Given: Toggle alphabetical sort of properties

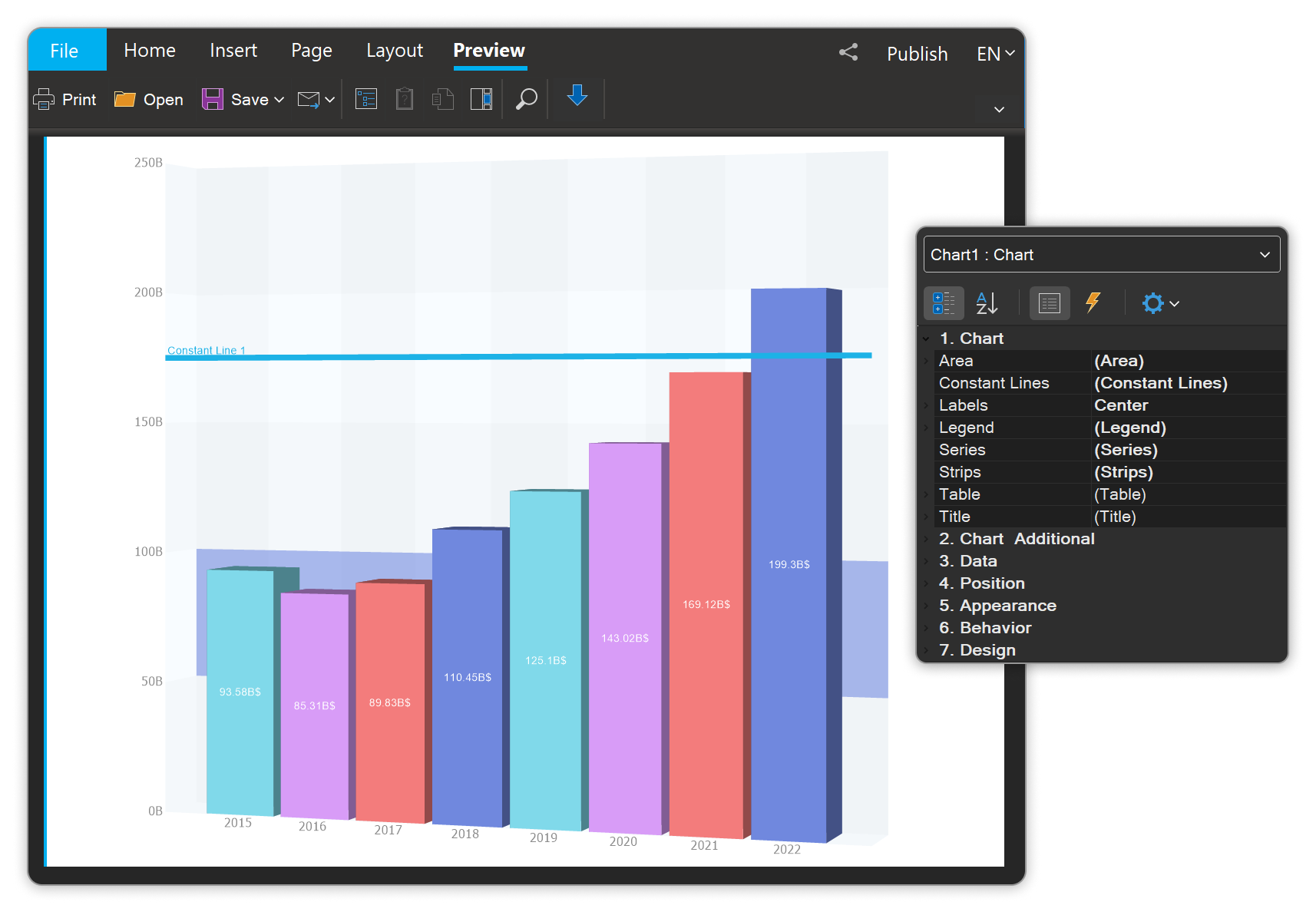Looking at the screenshot, I should pyautogui.click(x=987, y=303).
